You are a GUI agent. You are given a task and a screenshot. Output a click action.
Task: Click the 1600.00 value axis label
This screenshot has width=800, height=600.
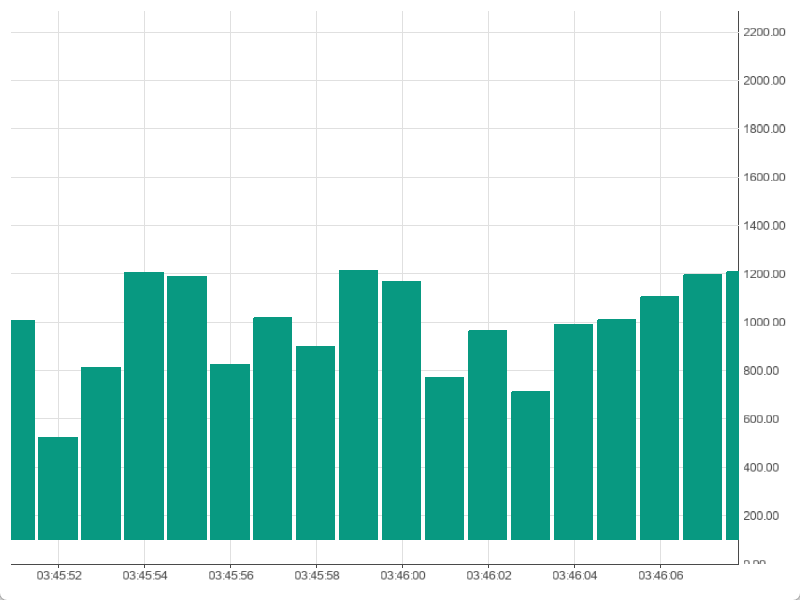[762, 178]
